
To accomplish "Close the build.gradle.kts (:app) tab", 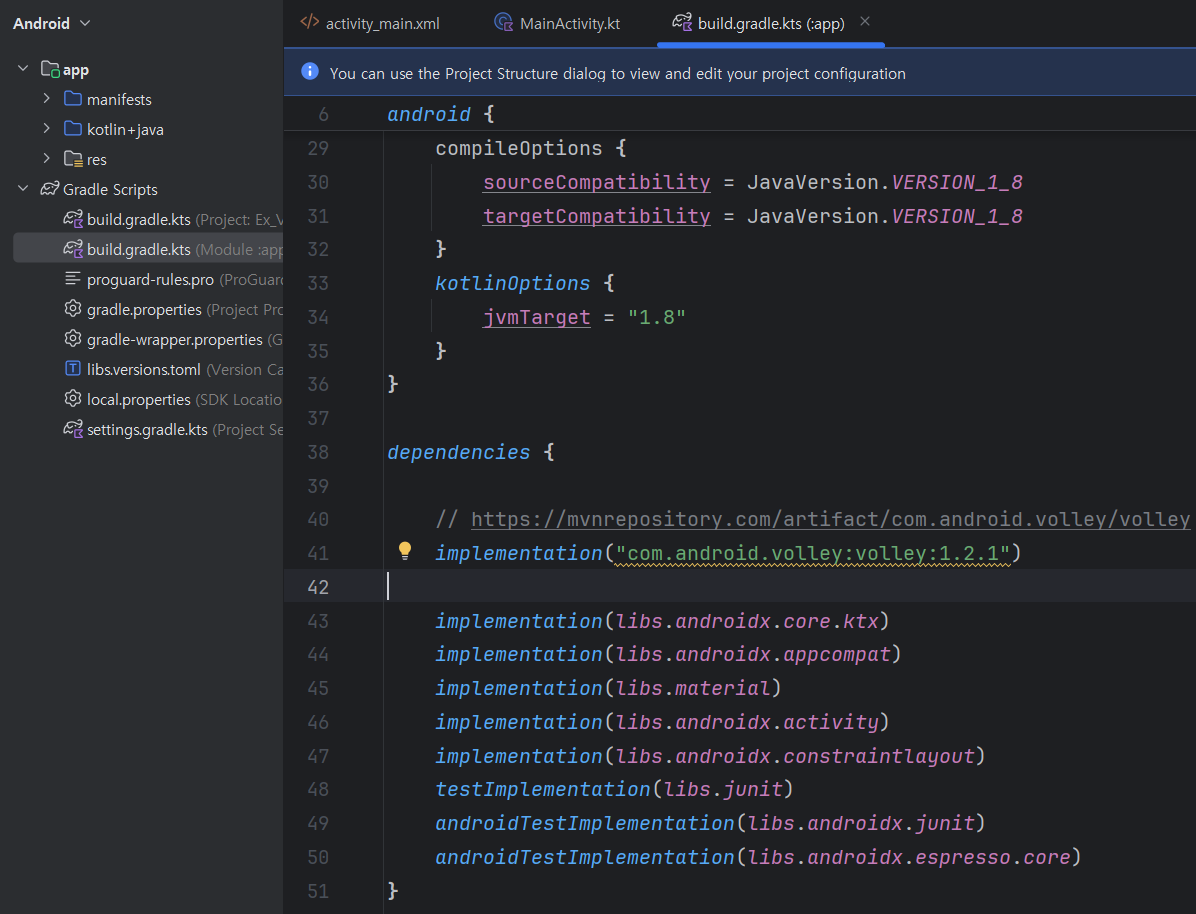I will coord(865,22).
